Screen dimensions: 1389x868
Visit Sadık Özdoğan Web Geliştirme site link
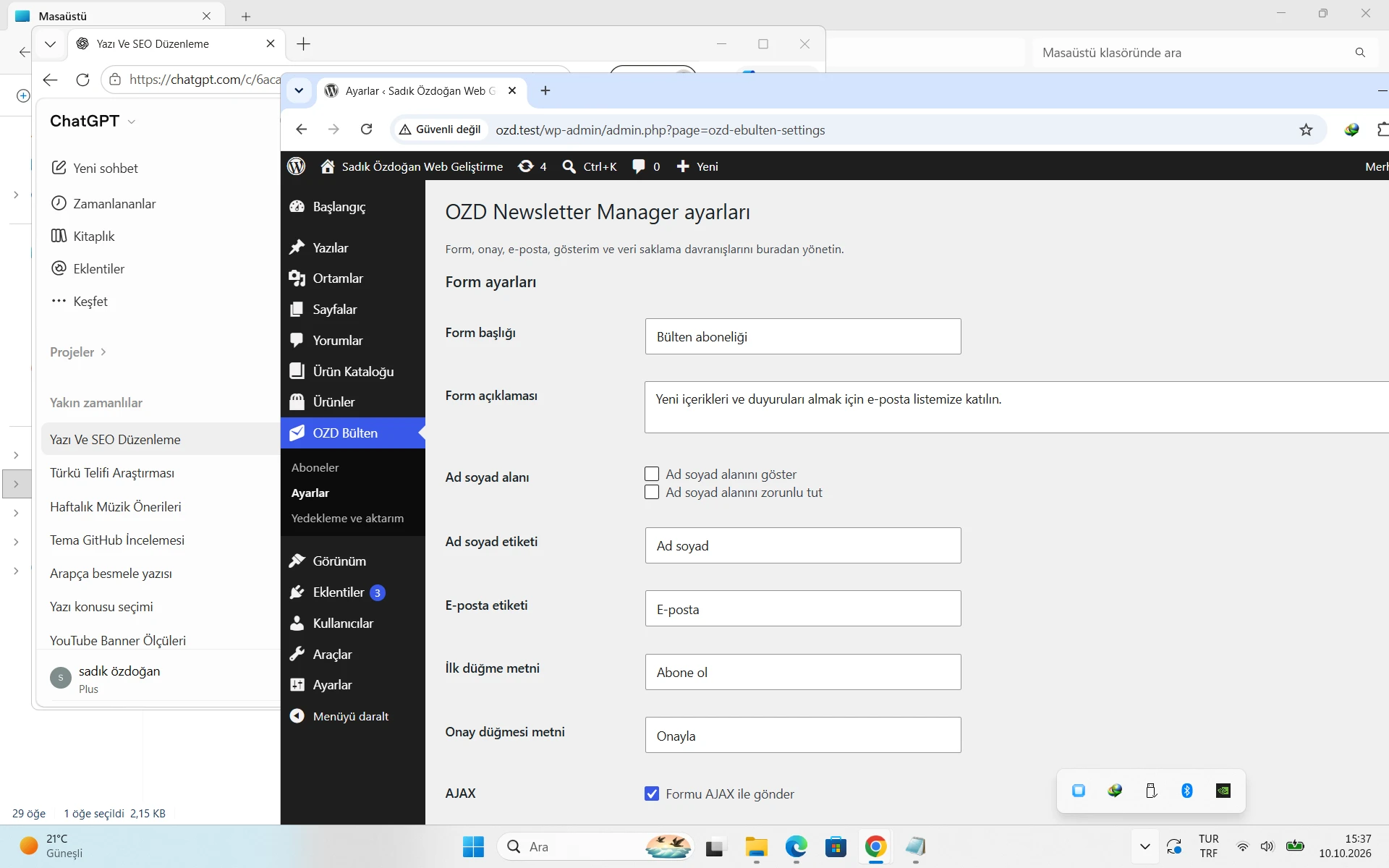412,166
